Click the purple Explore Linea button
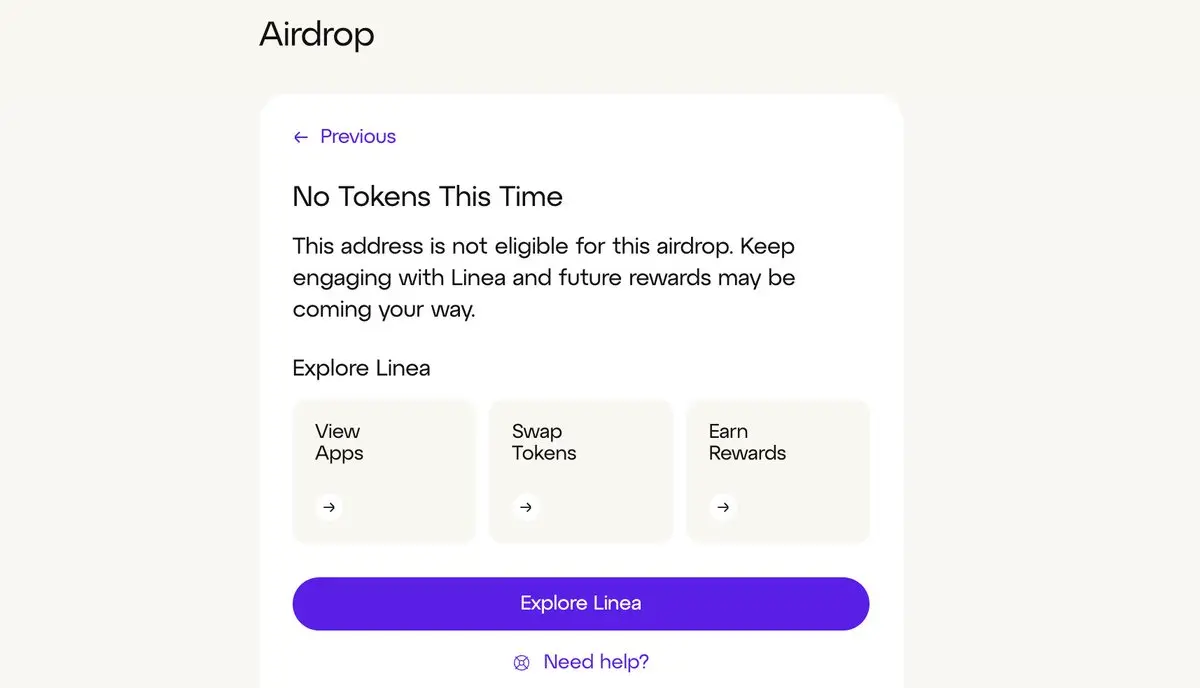This screenshot has width=1200, height=688. [x=581, y=603]
